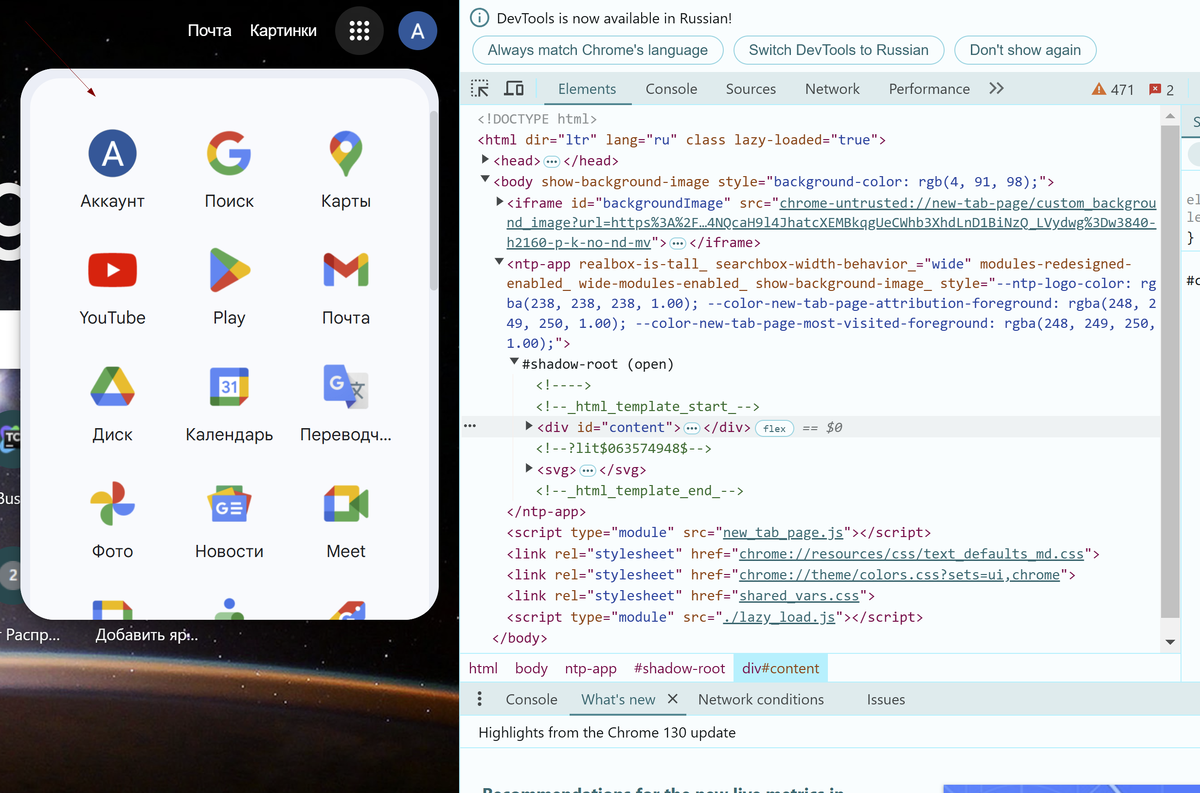Activate the DevTools element inspector icon
Screen dimensions: 1200x793
coord(480,89)
